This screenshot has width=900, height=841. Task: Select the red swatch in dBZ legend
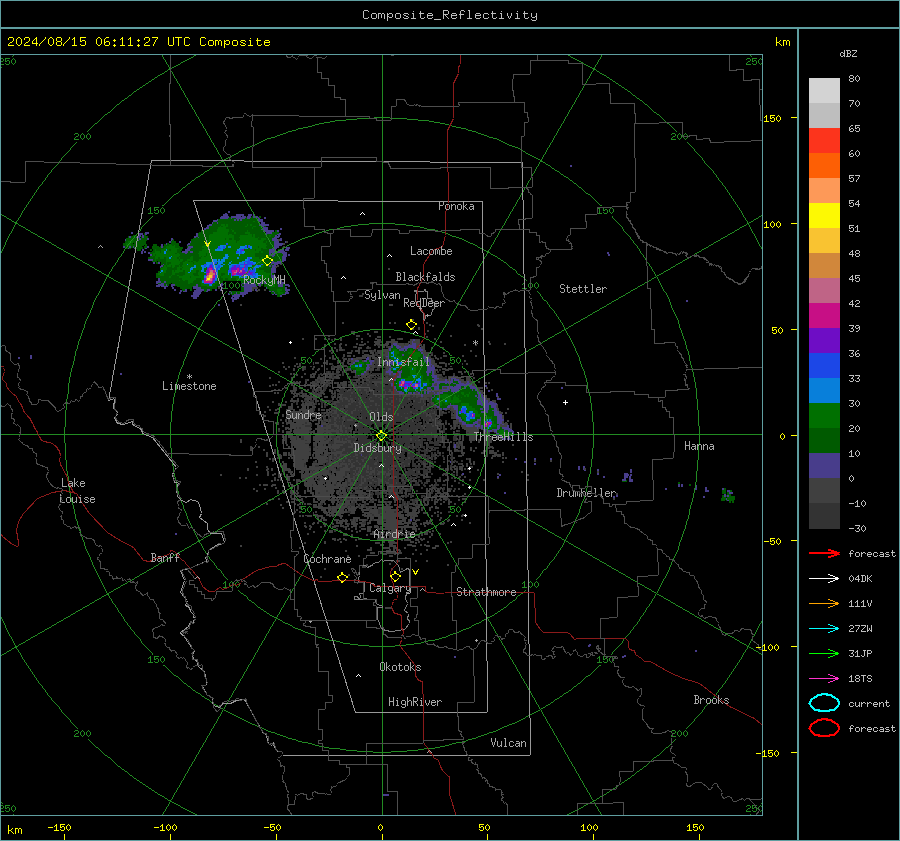pos(824,140)
